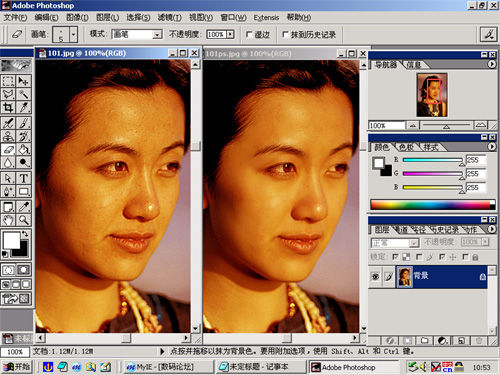Pick a color from the spectrum bar

433,205
